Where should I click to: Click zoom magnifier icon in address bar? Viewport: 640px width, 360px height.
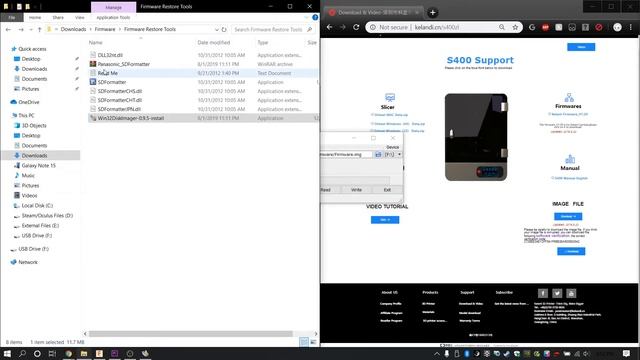(502, 27)
